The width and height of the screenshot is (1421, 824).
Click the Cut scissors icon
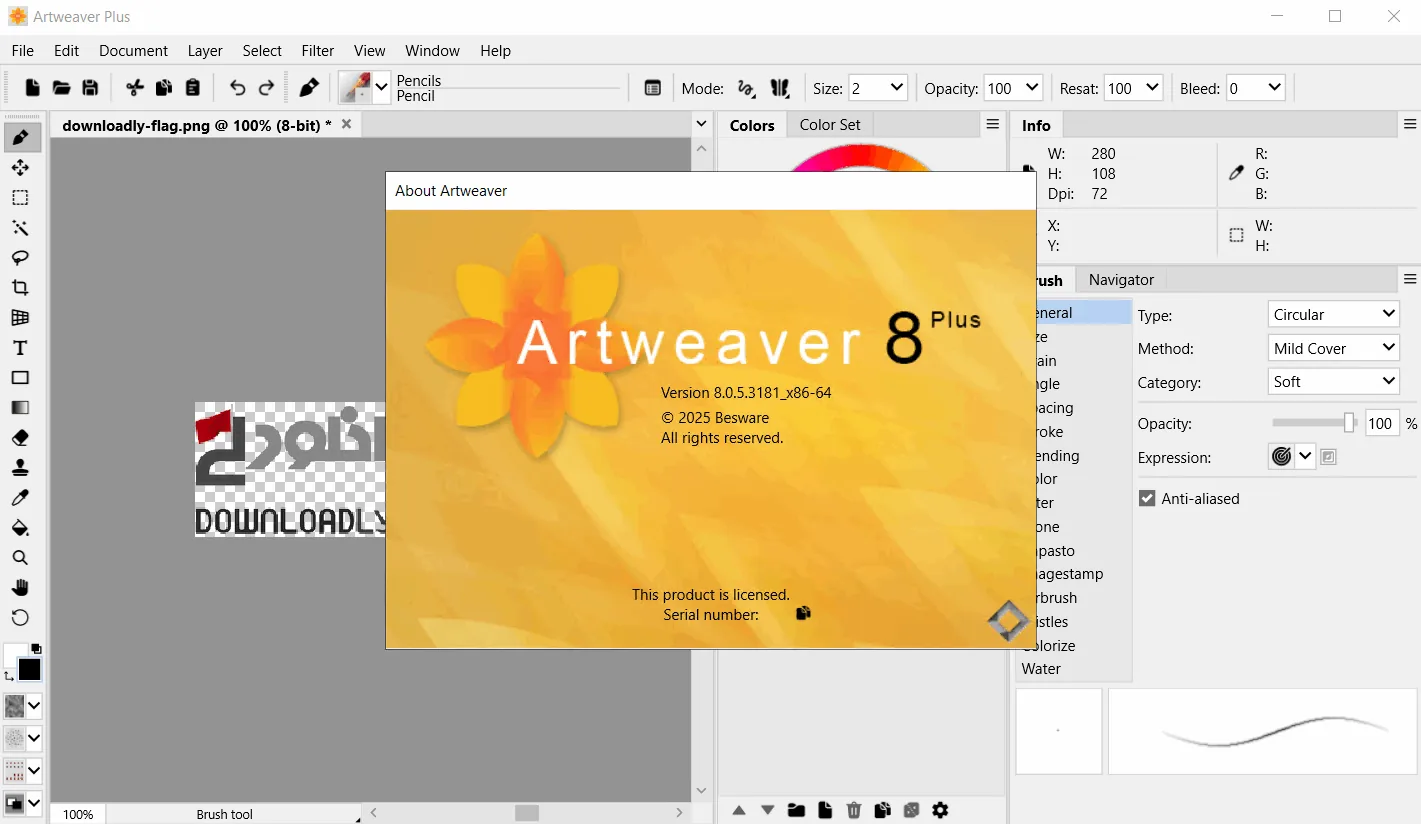point(135,88)
